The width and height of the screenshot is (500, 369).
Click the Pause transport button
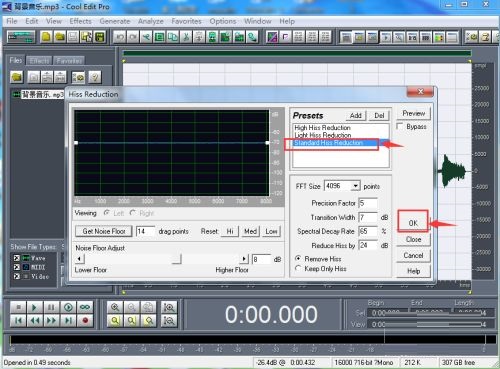pyautogui.click(x=51, y=307)
